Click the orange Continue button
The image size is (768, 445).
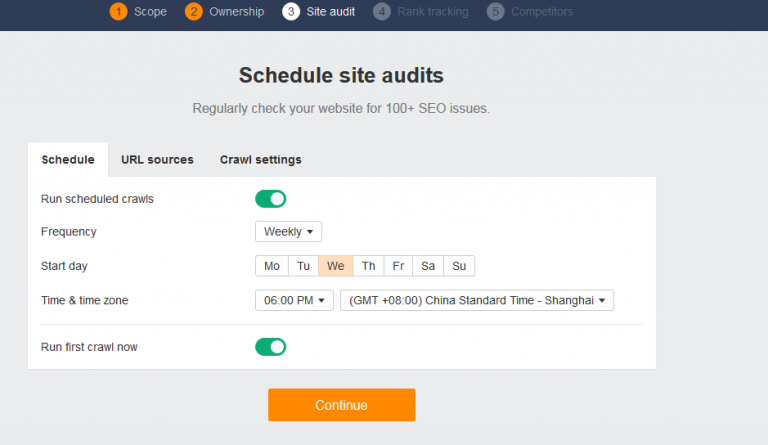[342, 405]
